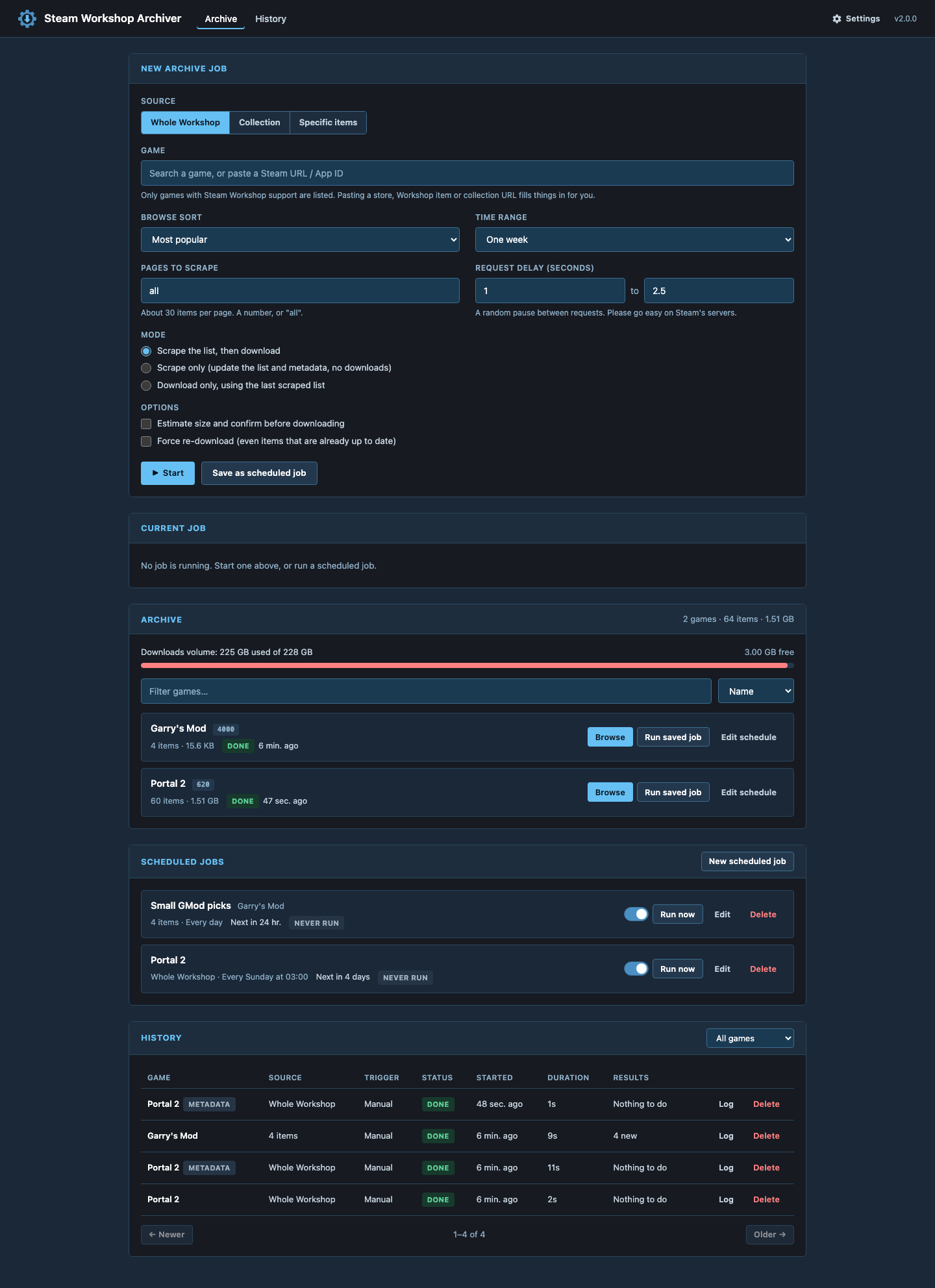The height and width of the screenshot is (1288, 935).
Task: Click the downloads volume usage bar
Action: point(467,665)
